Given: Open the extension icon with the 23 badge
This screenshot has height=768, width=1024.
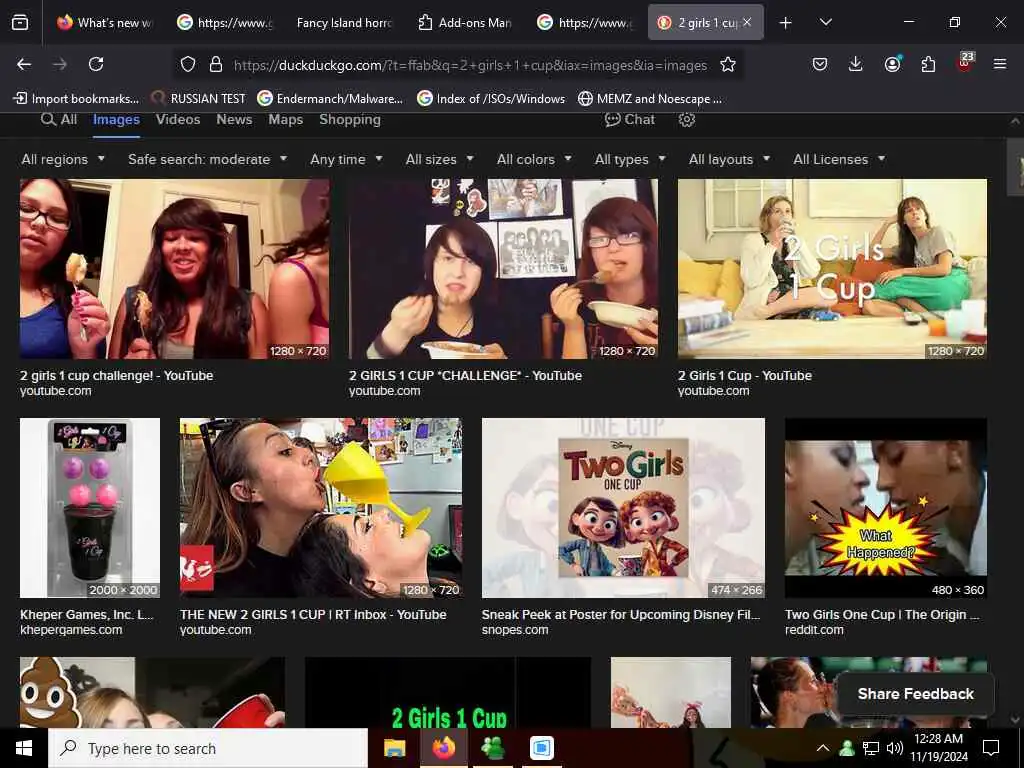Looking at the screenshot, I should (965, 63).
